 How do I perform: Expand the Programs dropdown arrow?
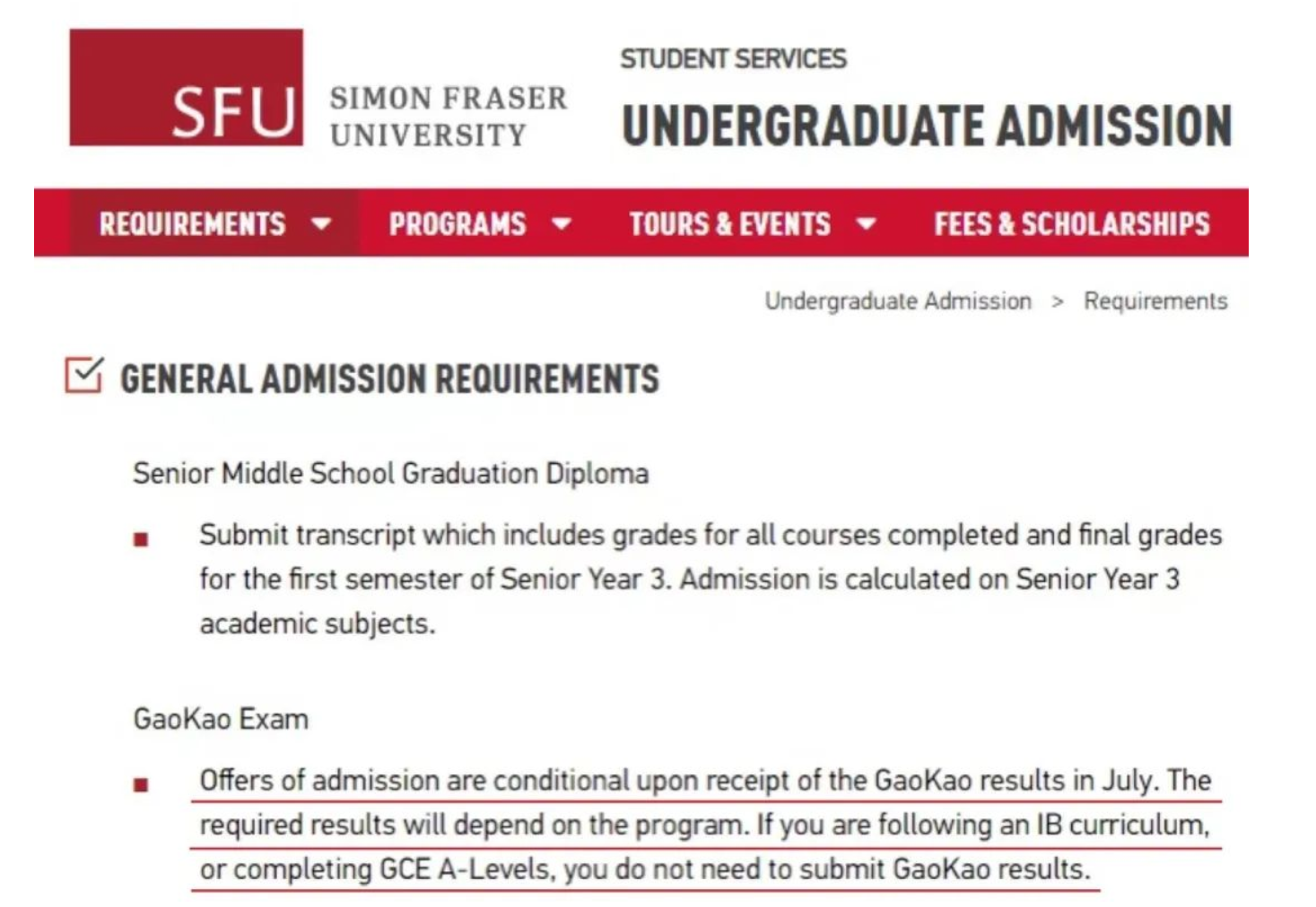coord(562,224)
